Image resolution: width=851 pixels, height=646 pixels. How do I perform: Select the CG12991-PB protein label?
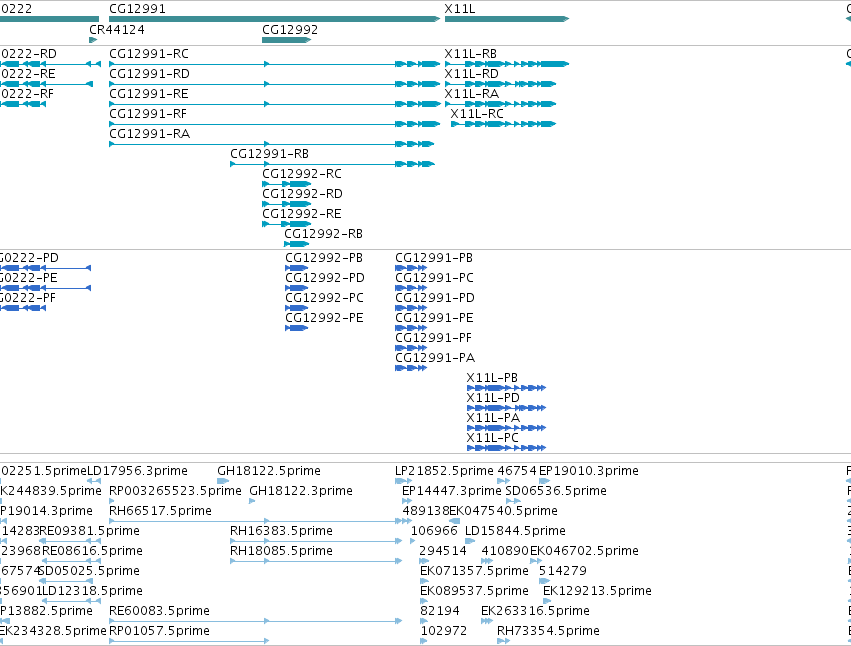(x=434, y=258)
